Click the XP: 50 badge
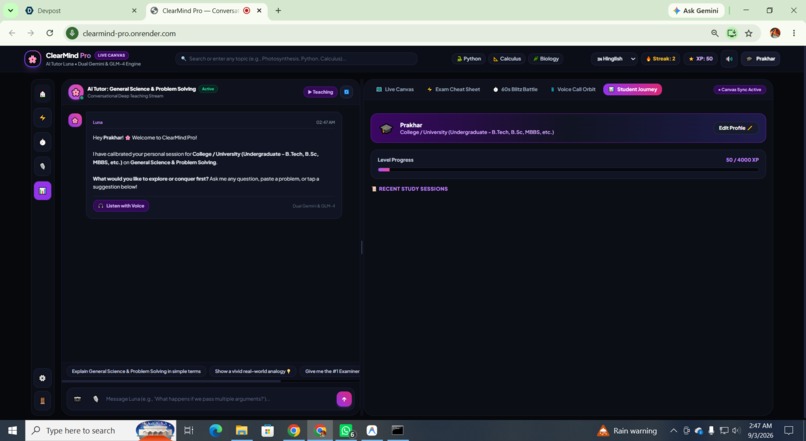Screen dimensions: 806x441 click(701, 59)
